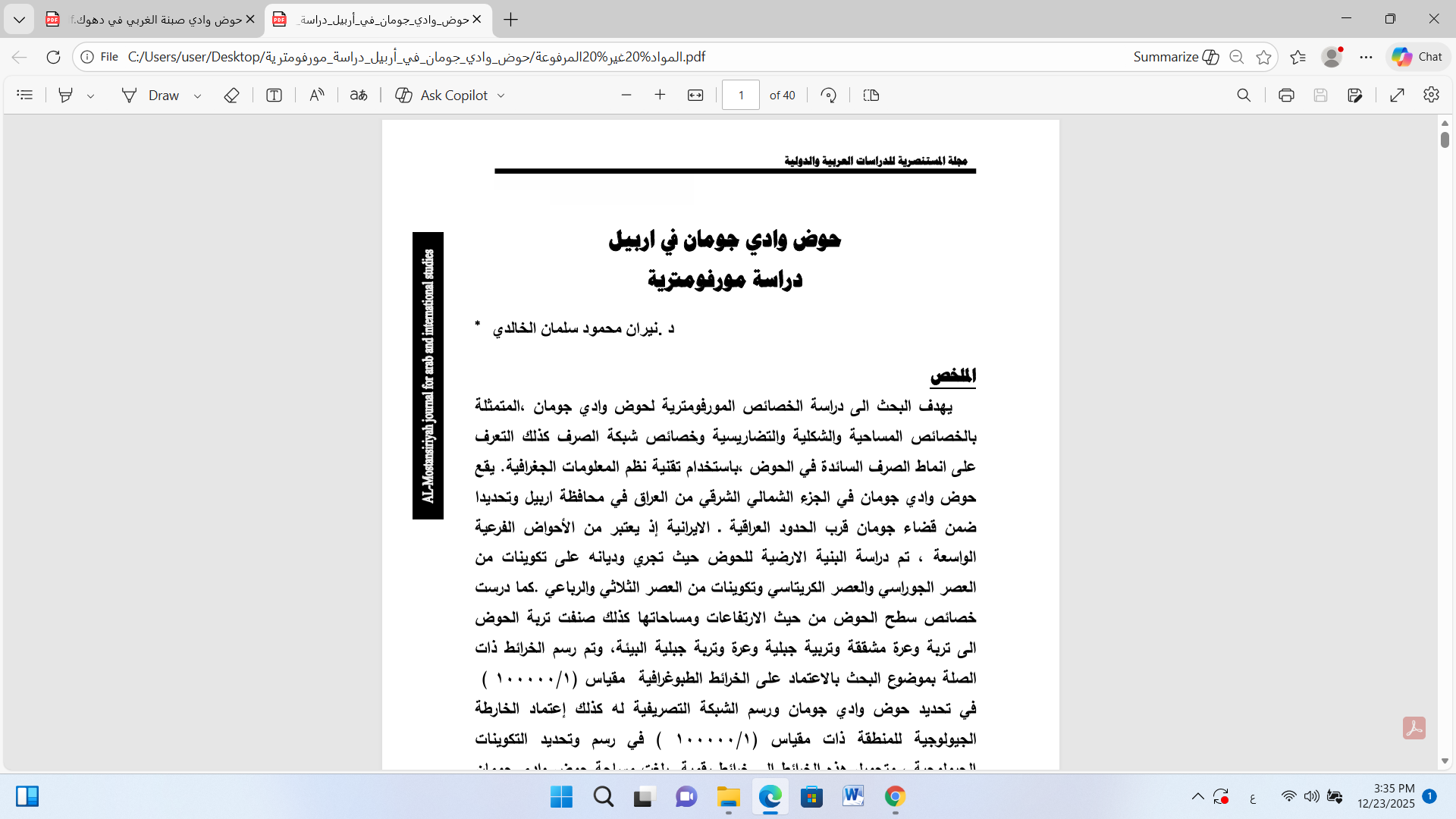The image size is (1456, 819).
Task: Click the Summarize button
Action: tap(1175, 57)
